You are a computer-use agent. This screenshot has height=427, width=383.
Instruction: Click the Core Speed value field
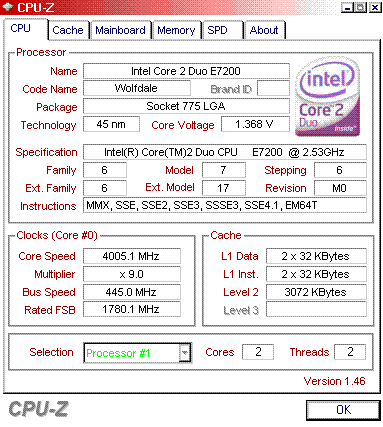[132, 256]
